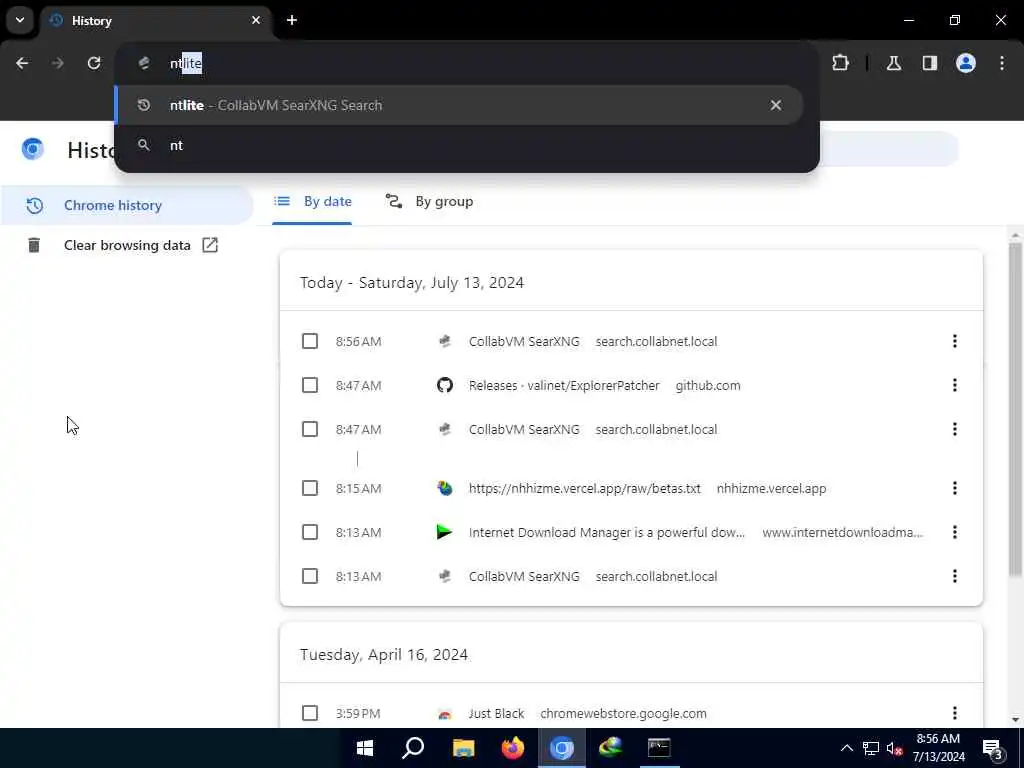Screen dimensions: 1024x768
Task: Open the taskbar clock and date
Action: pyautogui.click(x=938, y=748)
